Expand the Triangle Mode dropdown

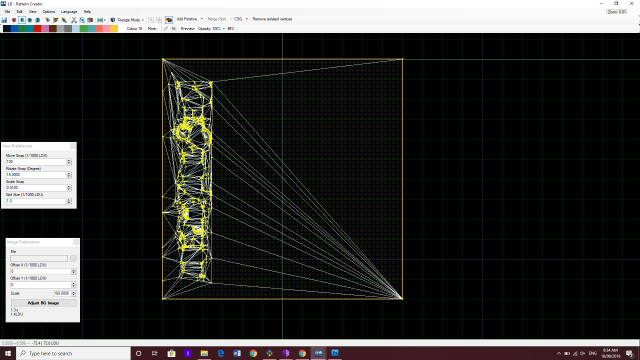point(142,20)
